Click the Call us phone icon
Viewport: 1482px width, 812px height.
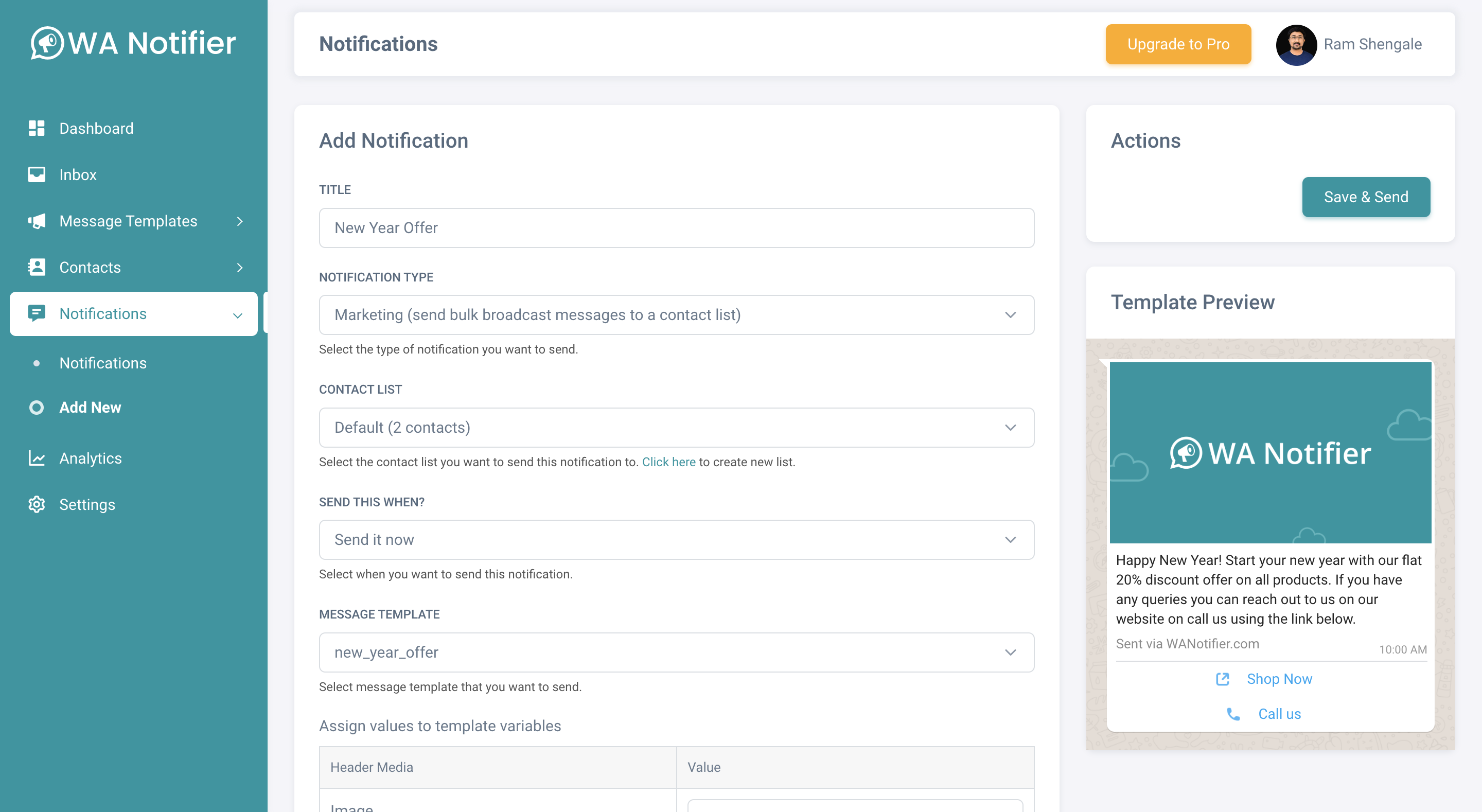[x=1233, y=714]
